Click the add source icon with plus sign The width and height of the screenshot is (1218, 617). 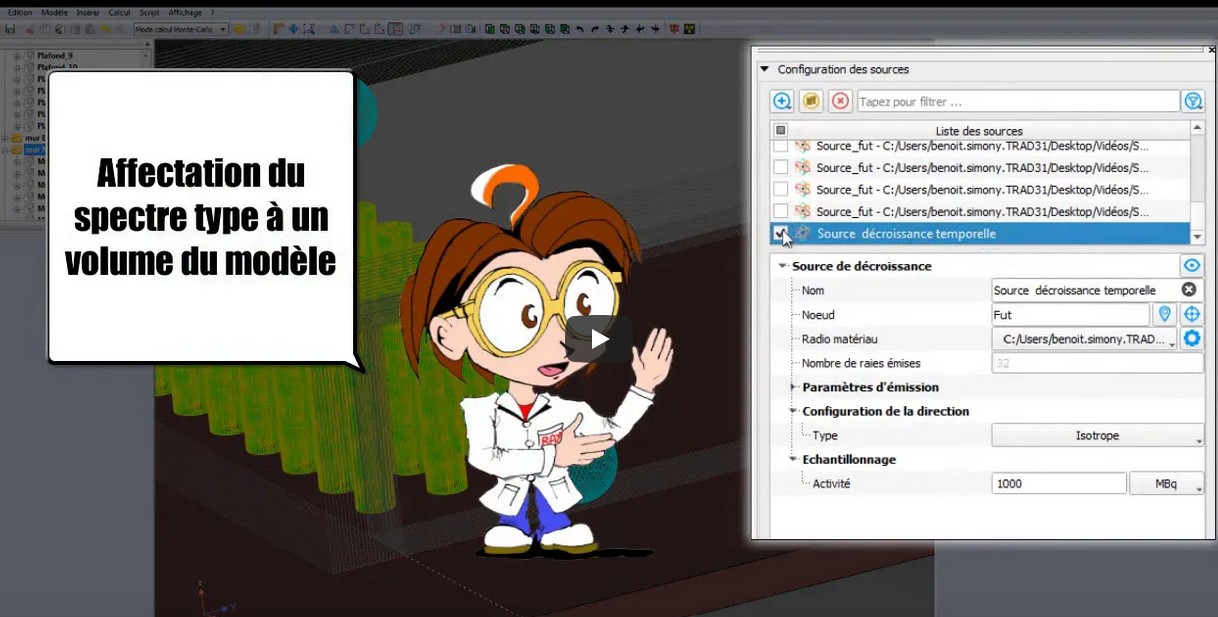(782, 101)
